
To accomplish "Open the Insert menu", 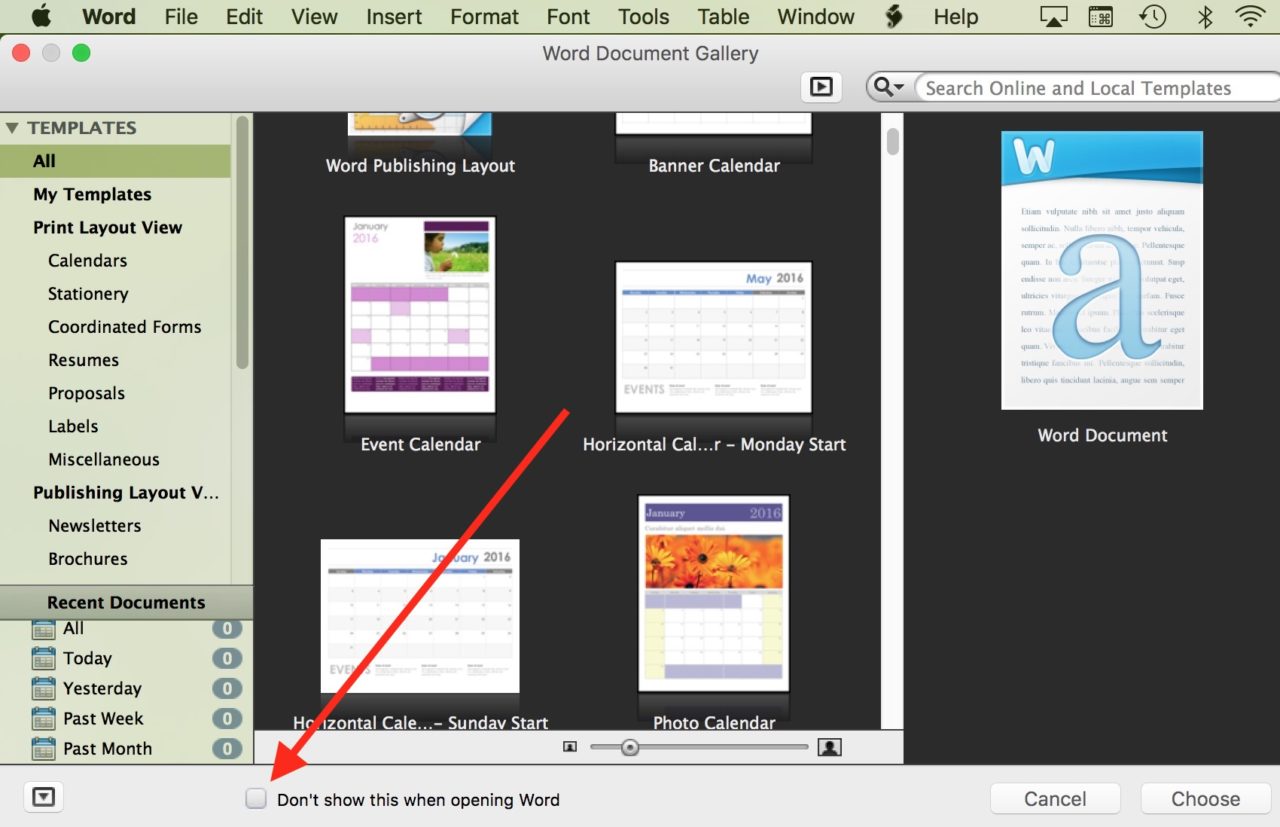I will tap(394, 16).
